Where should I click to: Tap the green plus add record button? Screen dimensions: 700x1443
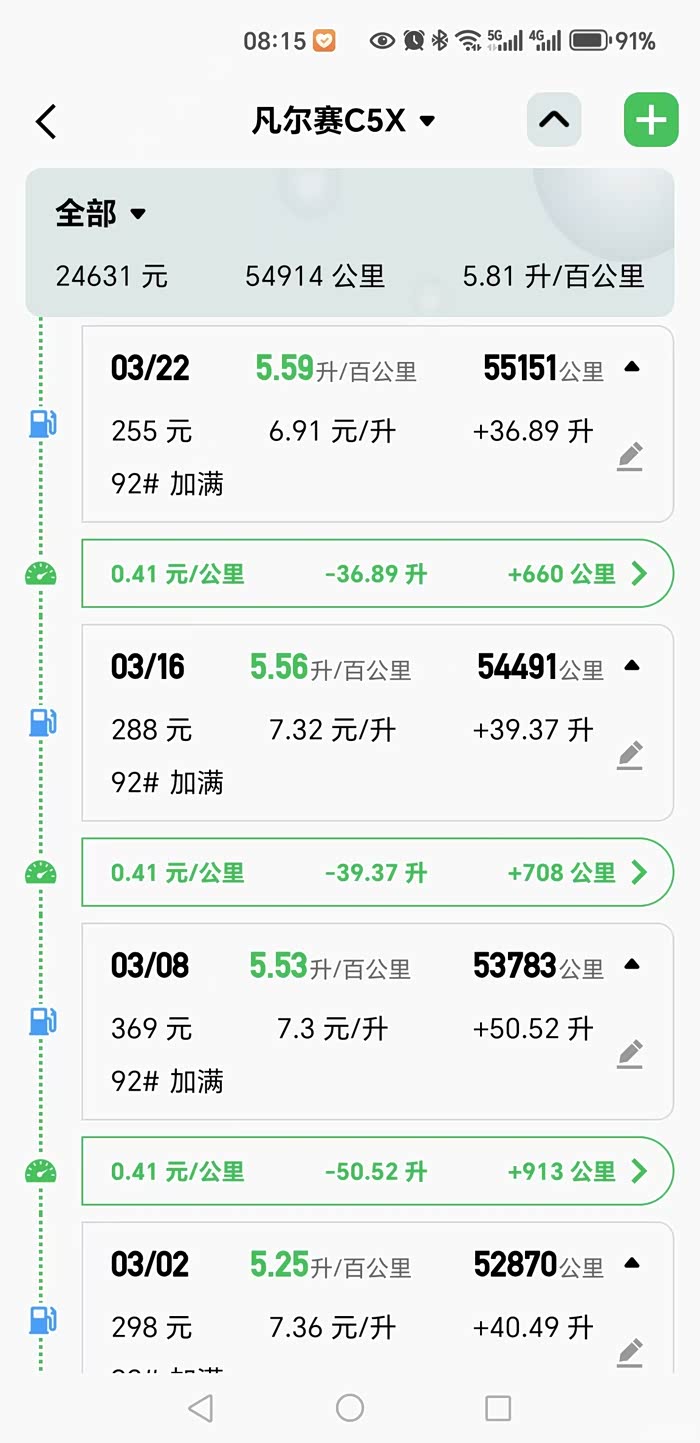tap(651, 121)
